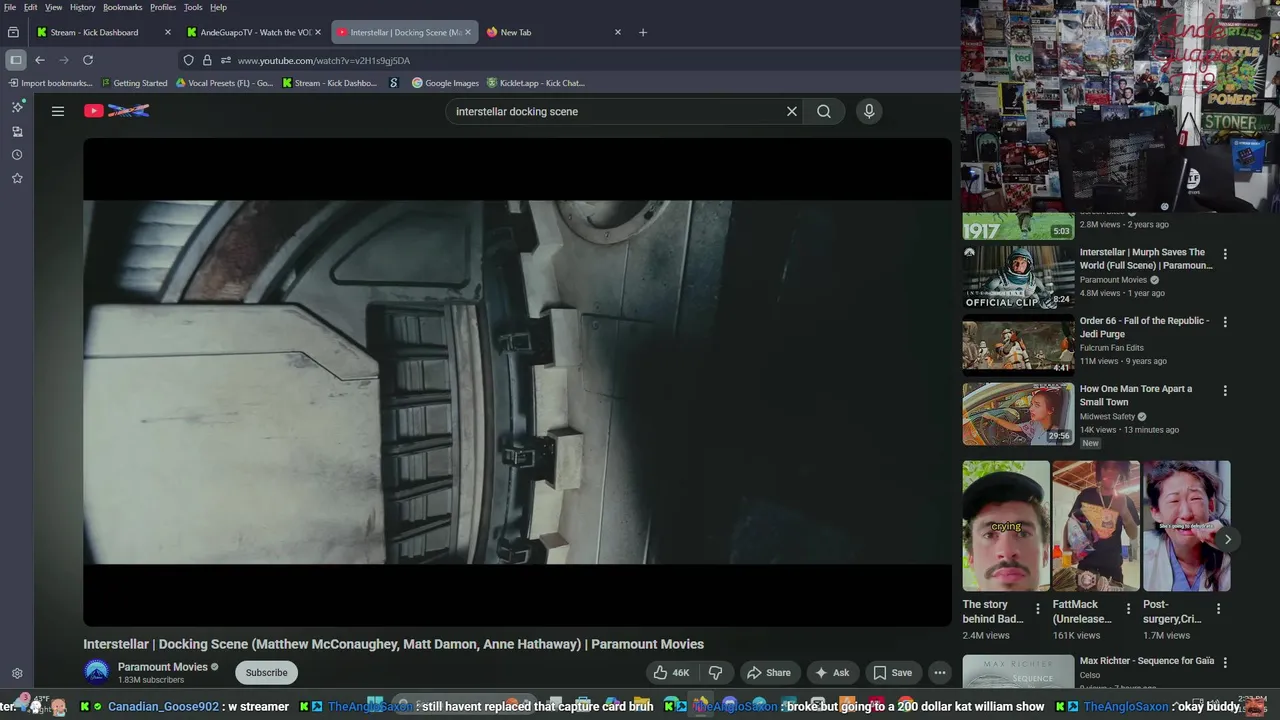The width and height of the screenshot is (1280, 720).
Task: Open Vocal Presets (FL) bookmark
Action: point(224,83)
